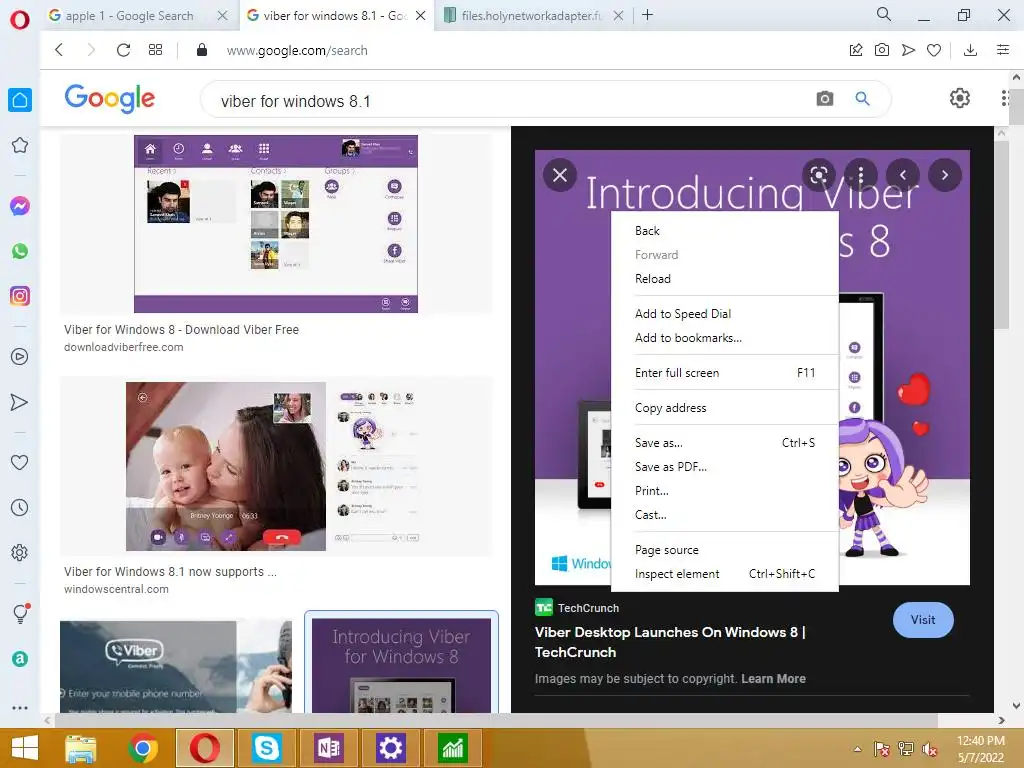The width and height of the screenshot is (1024, 768).
Task: Click the baby video call thumbnail
Action: [x=225, y=466]
